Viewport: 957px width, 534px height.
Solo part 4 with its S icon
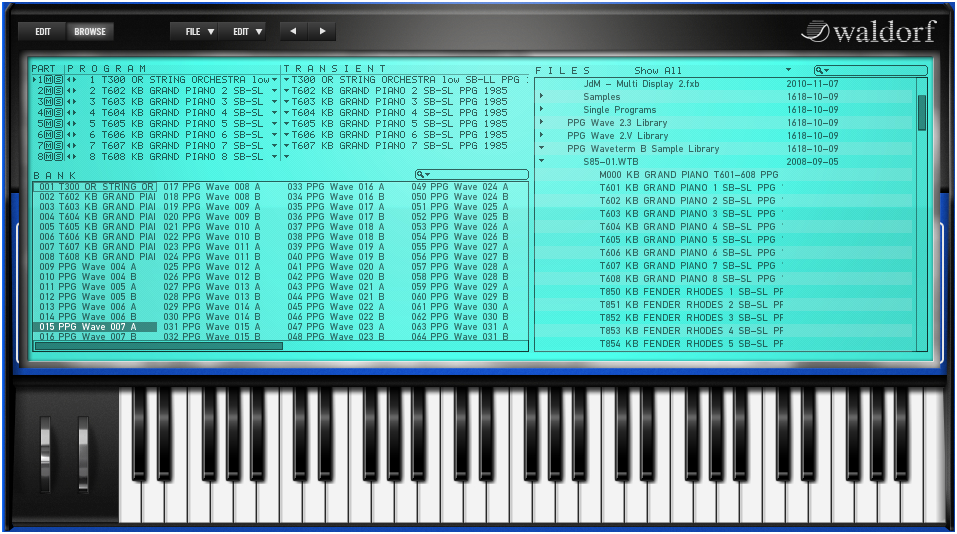[x=58, y=113]
